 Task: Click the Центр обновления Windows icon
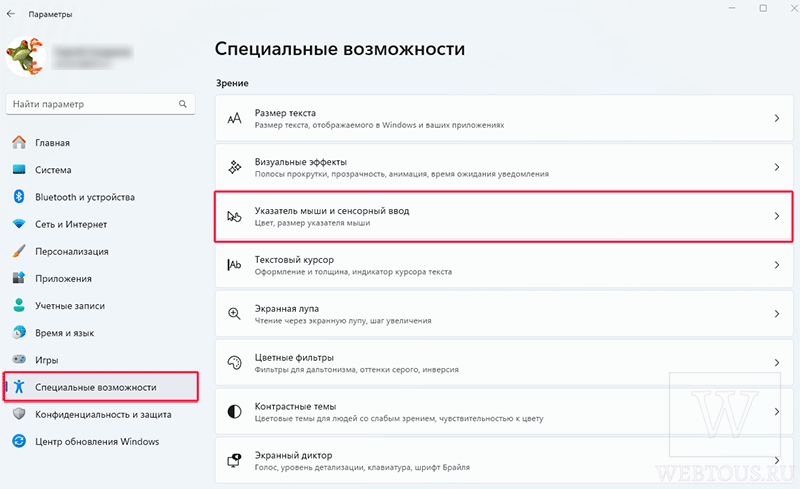pos(19,441)
